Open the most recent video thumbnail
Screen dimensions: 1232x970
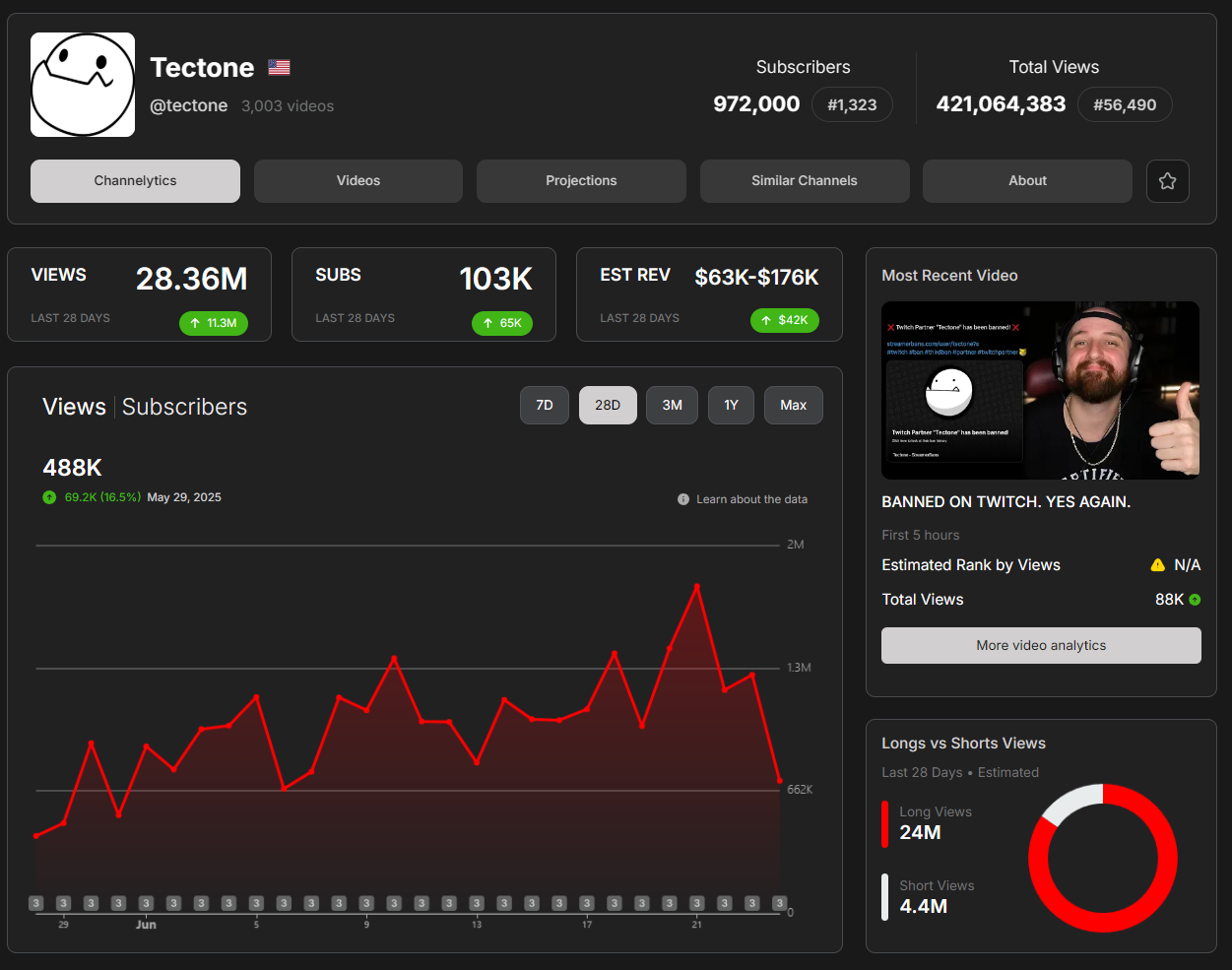(x=1040, y=390)
